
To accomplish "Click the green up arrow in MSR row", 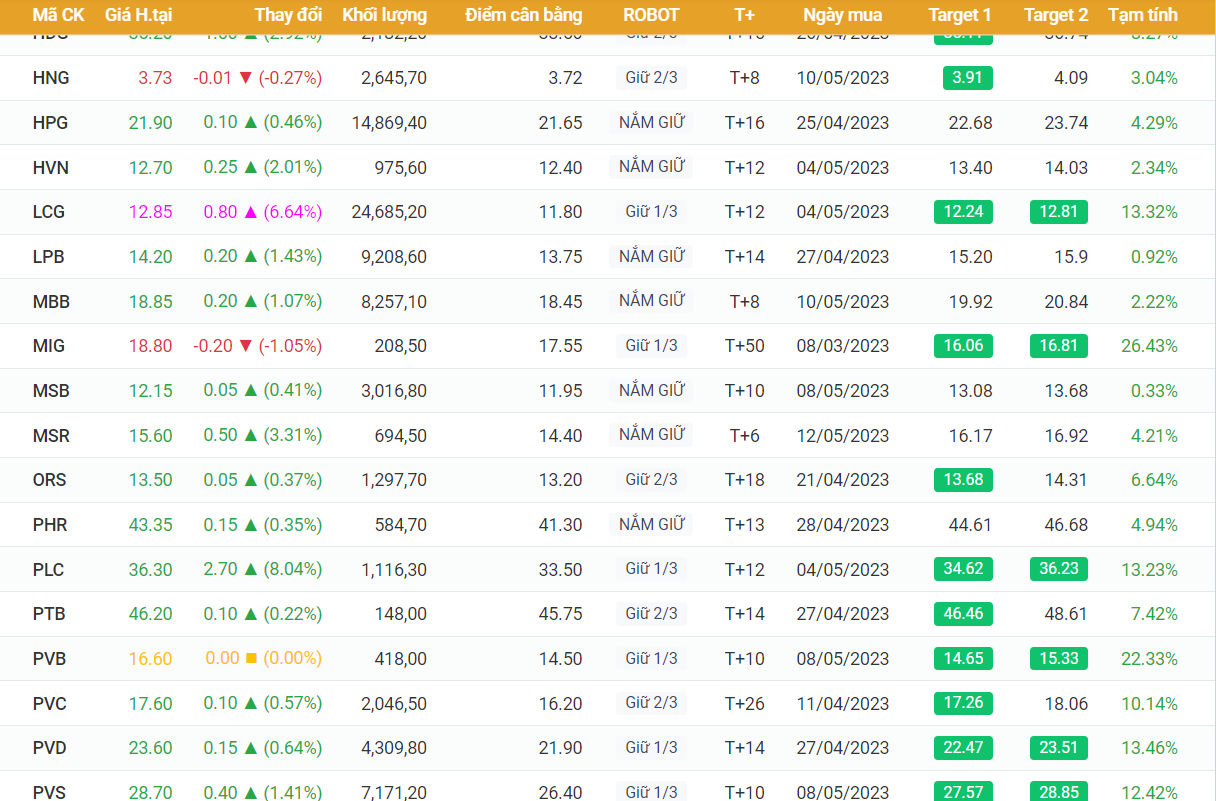I will (251, 435).
